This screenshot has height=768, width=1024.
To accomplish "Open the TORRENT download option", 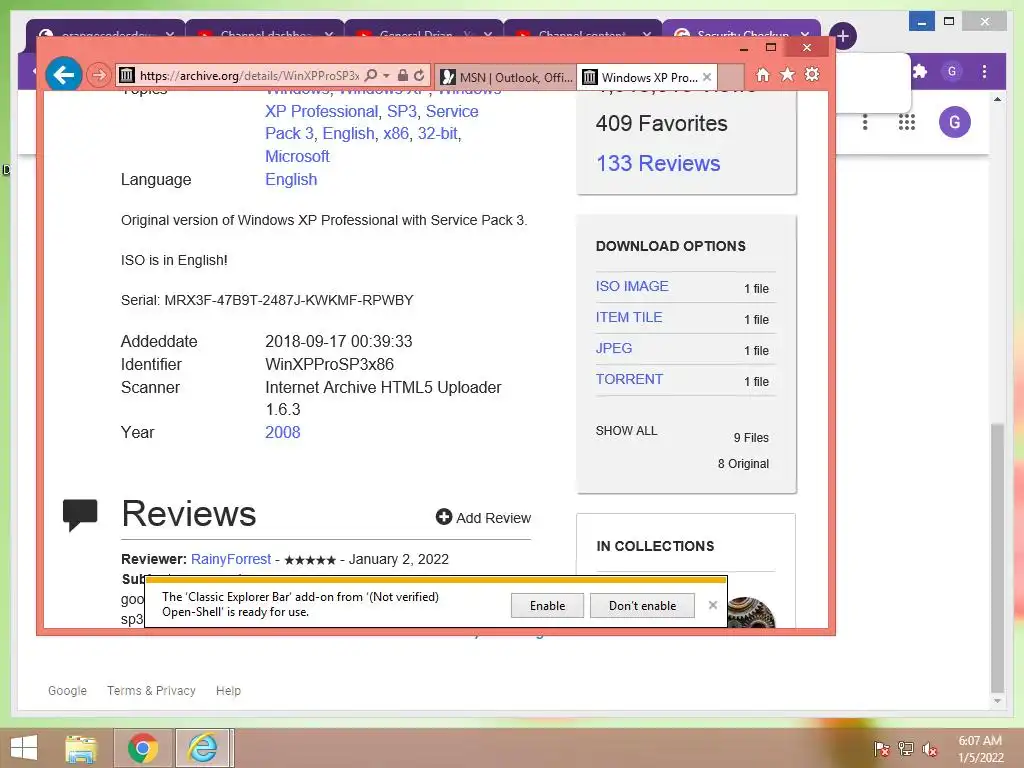I will pyautogui.click(x=629, y=379).
